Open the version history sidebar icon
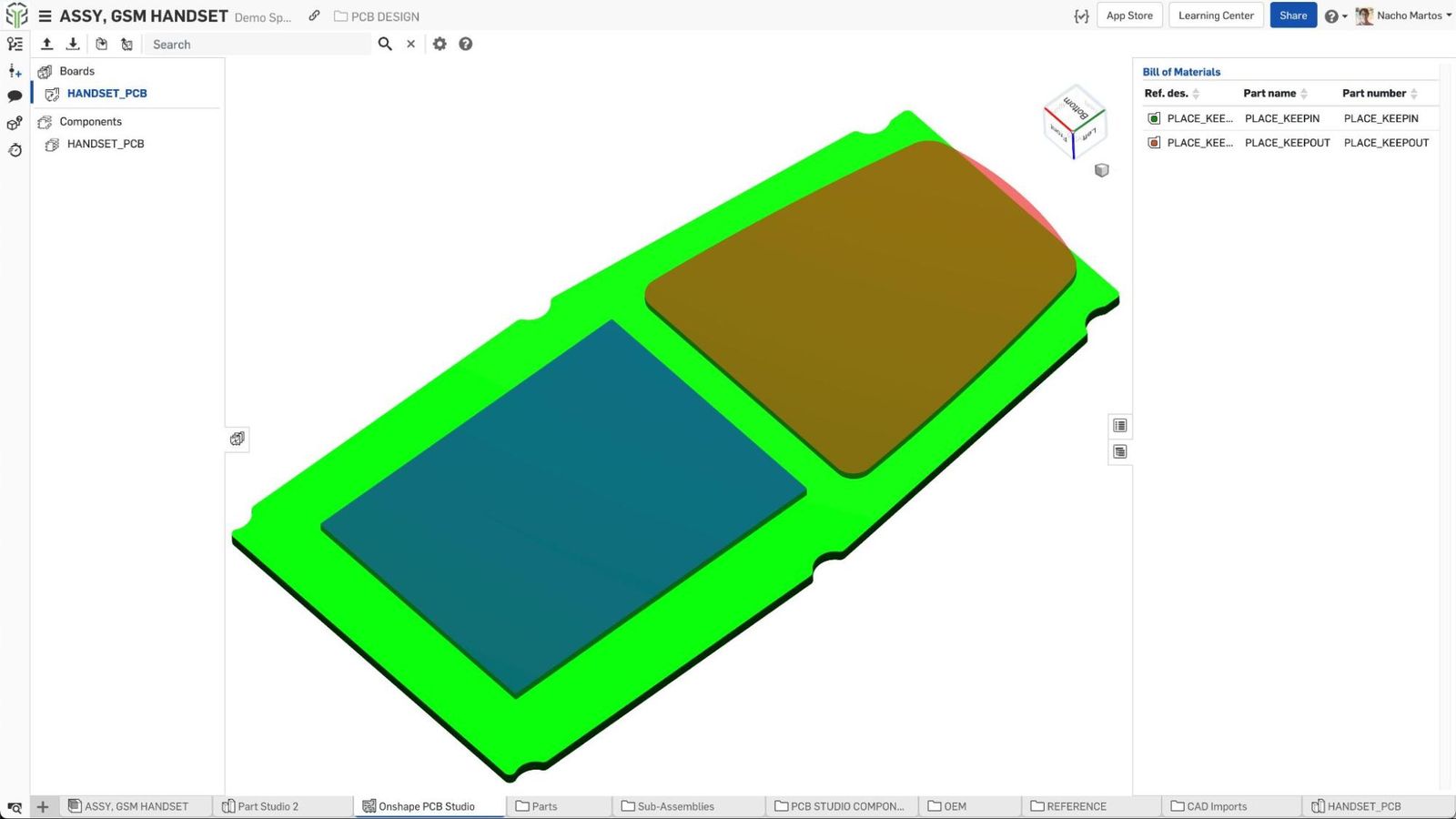 pos(15,44)
